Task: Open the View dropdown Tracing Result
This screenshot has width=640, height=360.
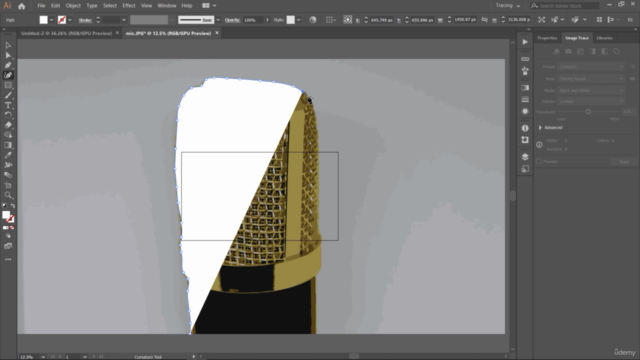Action: pos(591,79)
